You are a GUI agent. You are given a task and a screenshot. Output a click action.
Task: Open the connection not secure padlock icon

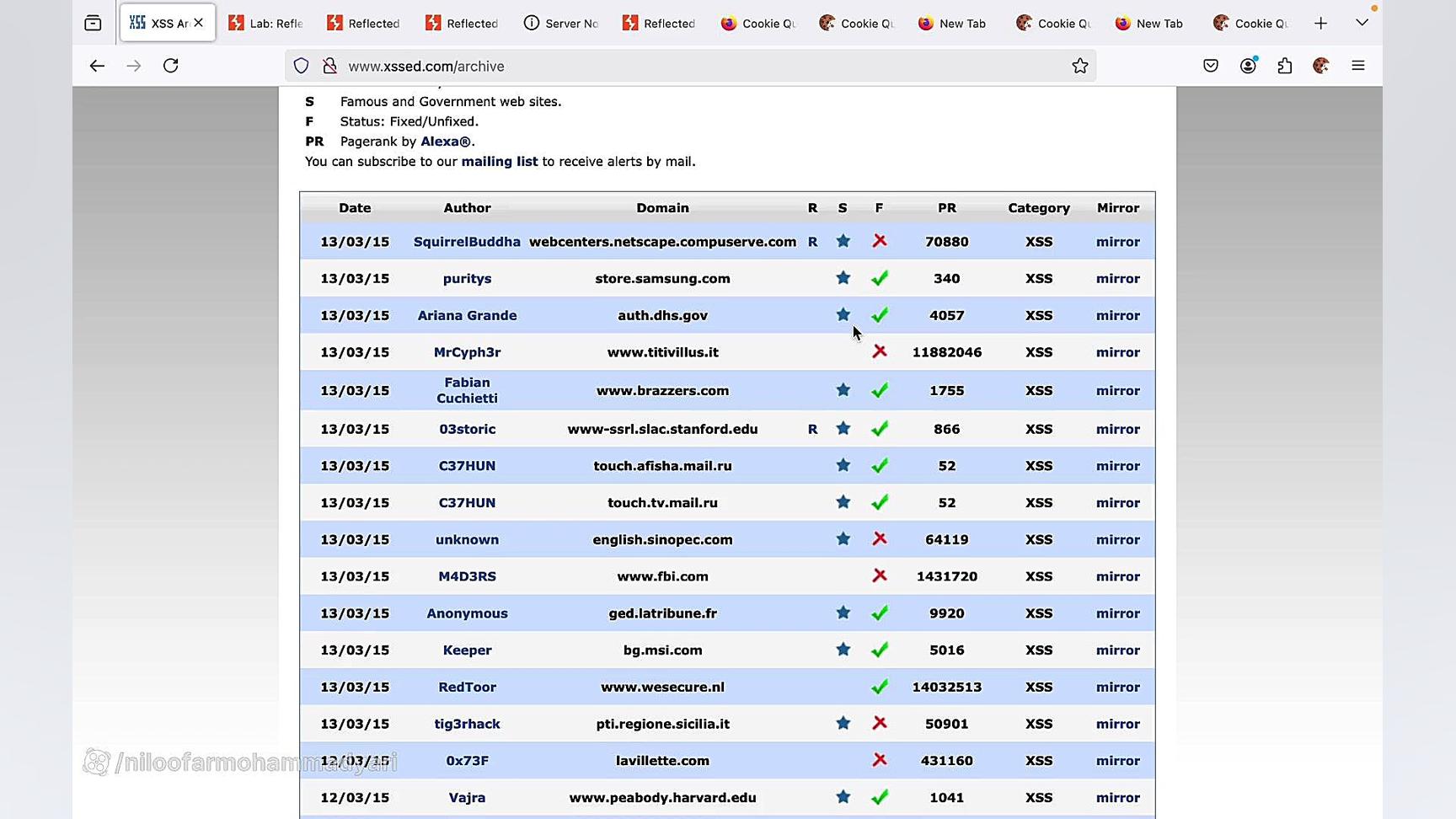(x=329, y=66)
